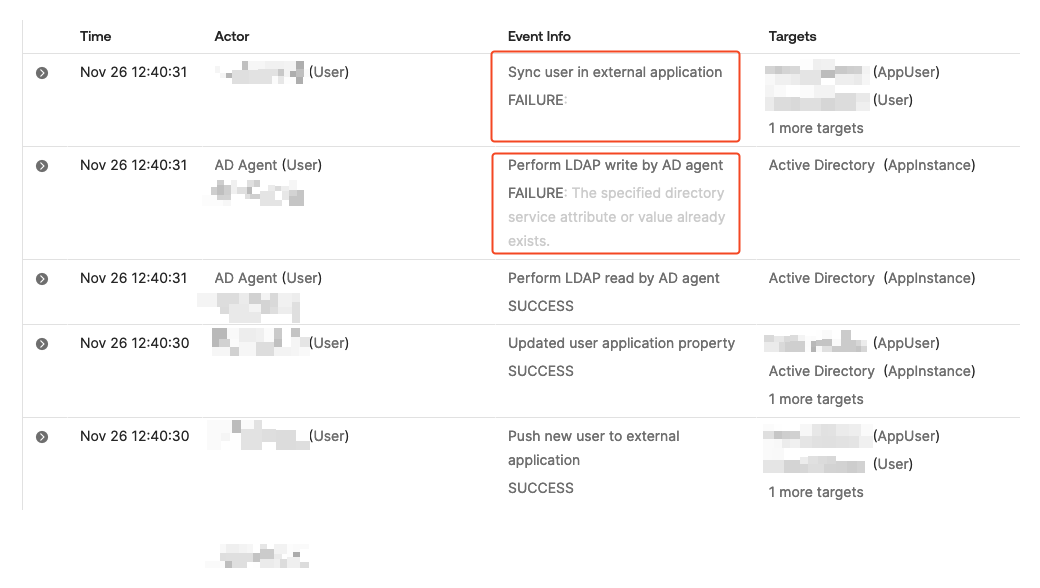Open Active Directory target in LDAP write row
This screenshot has width=1040, height=588.
click(x=821, y=165)
